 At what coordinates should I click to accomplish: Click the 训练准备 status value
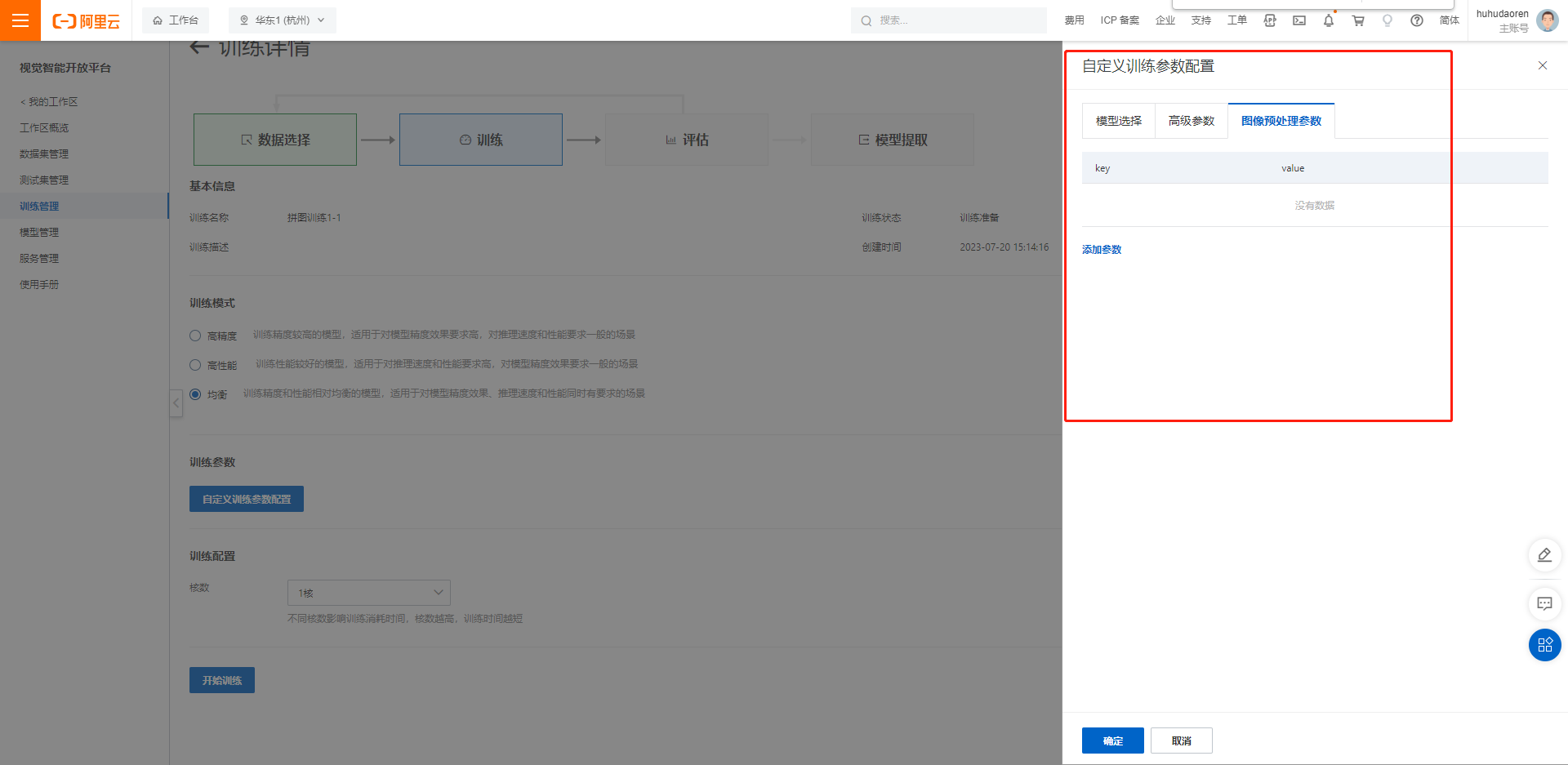979,218
